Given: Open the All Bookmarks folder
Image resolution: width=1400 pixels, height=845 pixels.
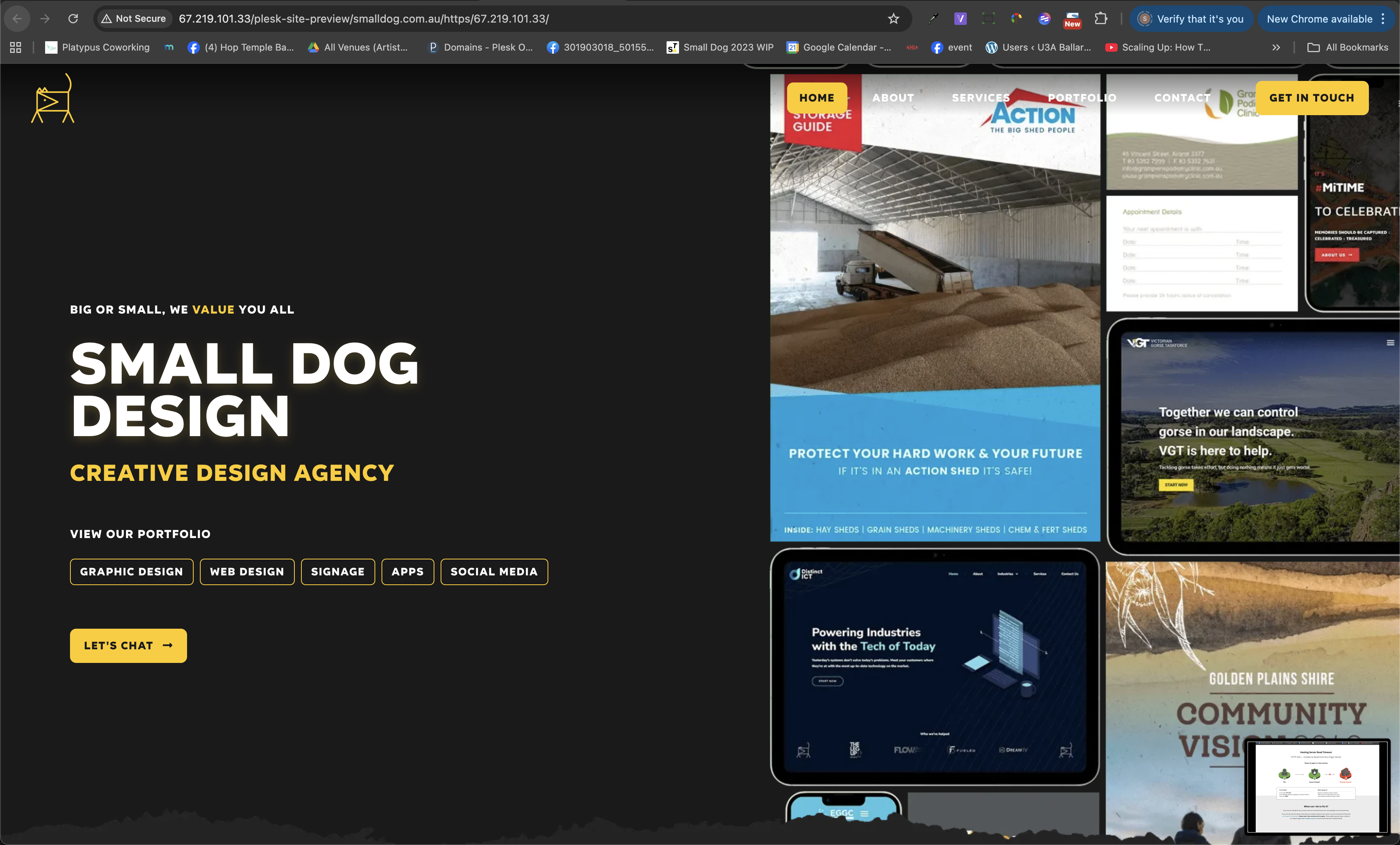Looking at the screenshot, I should click(x=1347, y=48).
